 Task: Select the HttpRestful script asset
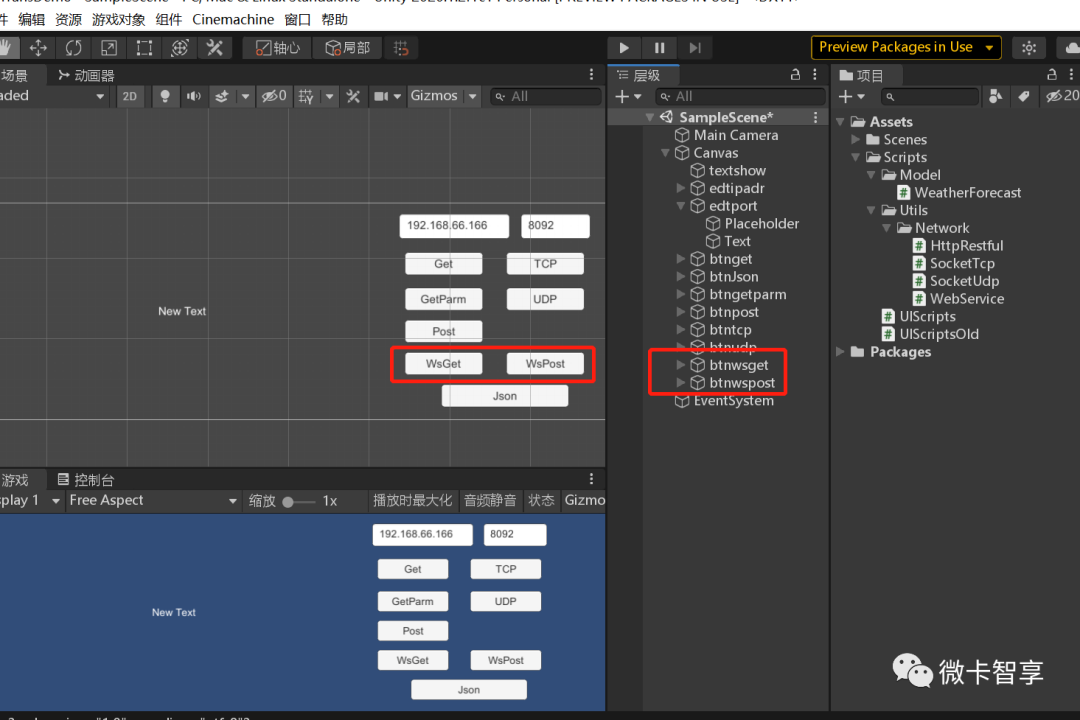(958, 246)
